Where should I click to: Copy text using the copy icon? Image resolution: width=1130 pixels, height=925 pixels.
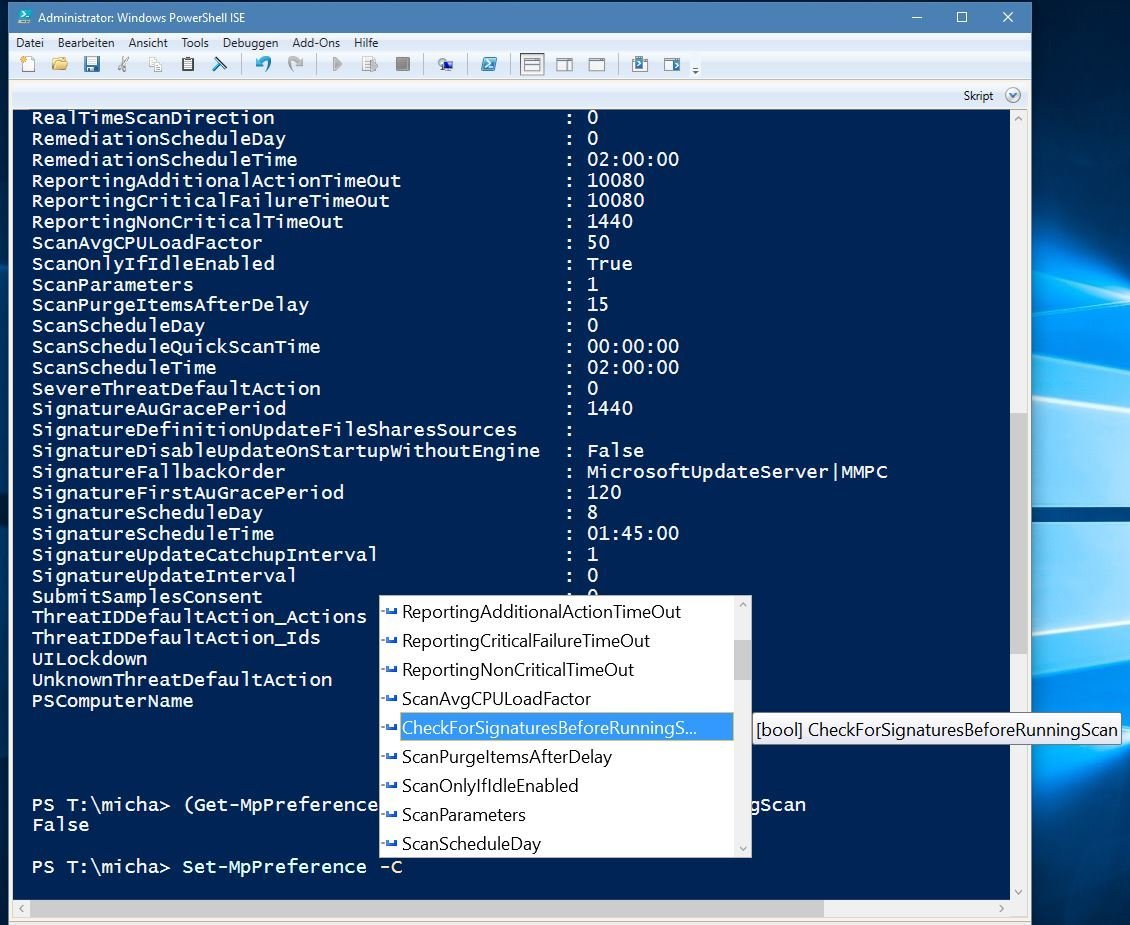tap(155, 64)
